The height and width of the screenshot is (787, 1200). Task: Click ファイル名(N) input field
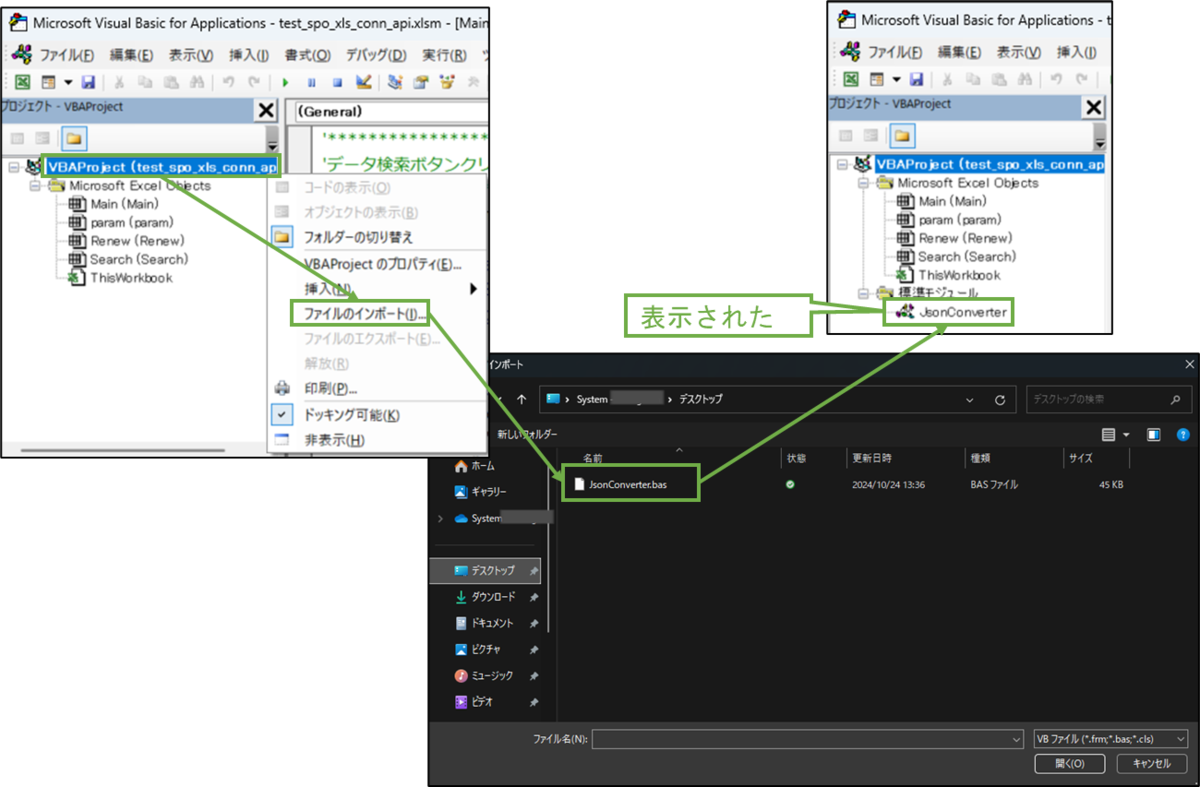coord(809,738)
